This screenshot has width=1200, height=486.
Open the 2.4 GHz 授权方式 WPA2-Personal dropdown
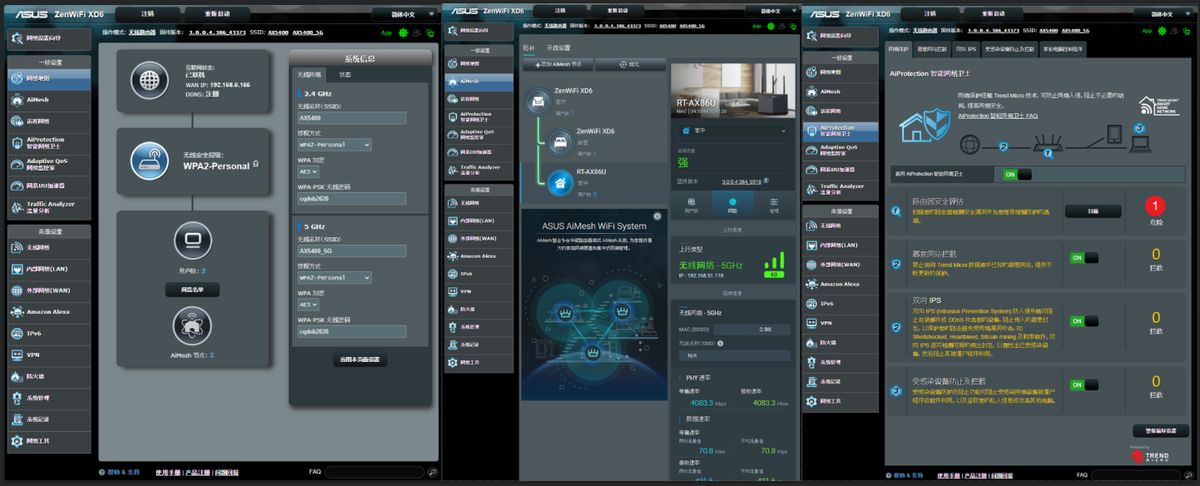[335, 145]
